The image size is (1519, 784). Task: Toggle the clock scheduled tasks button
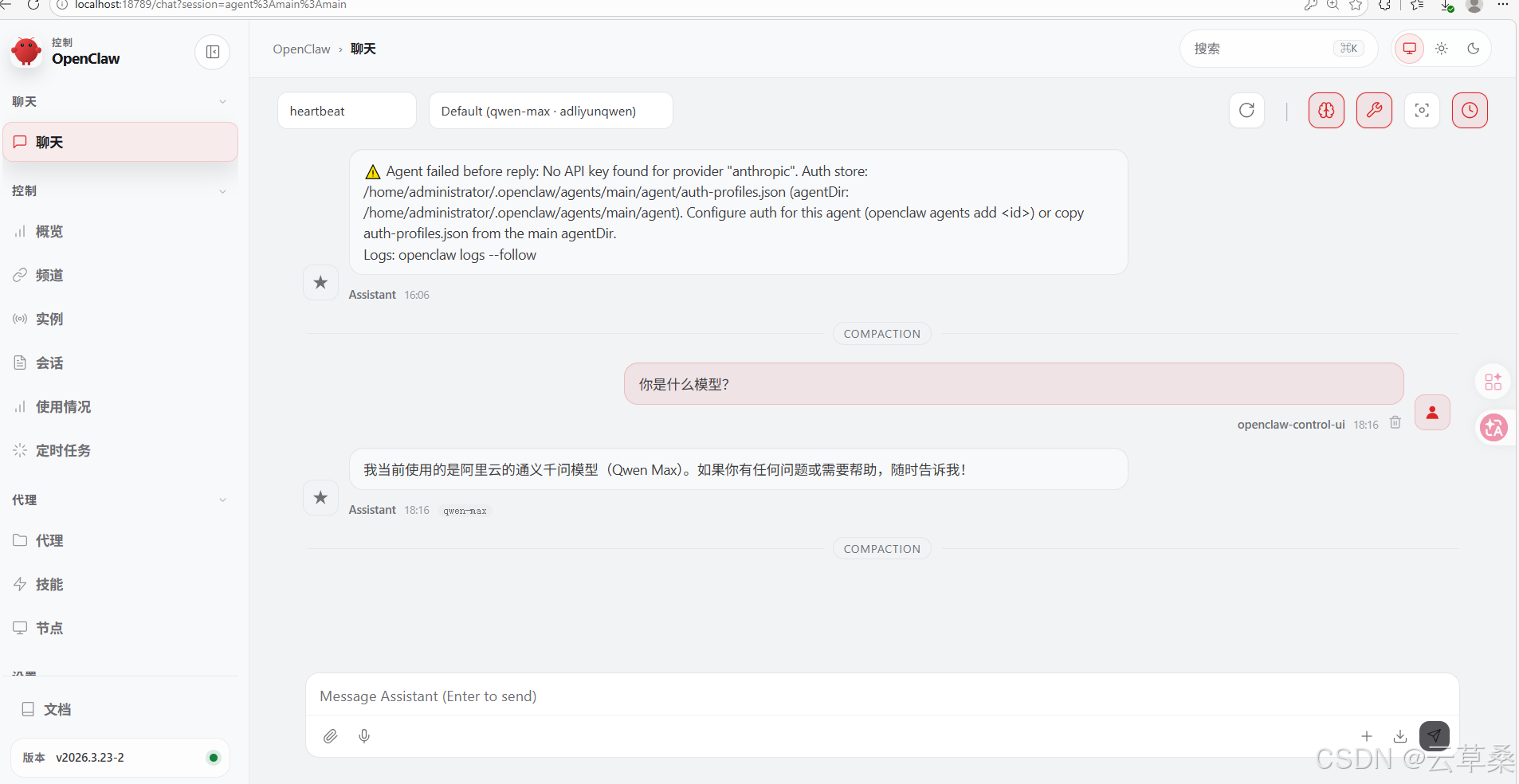point(1470,111)
